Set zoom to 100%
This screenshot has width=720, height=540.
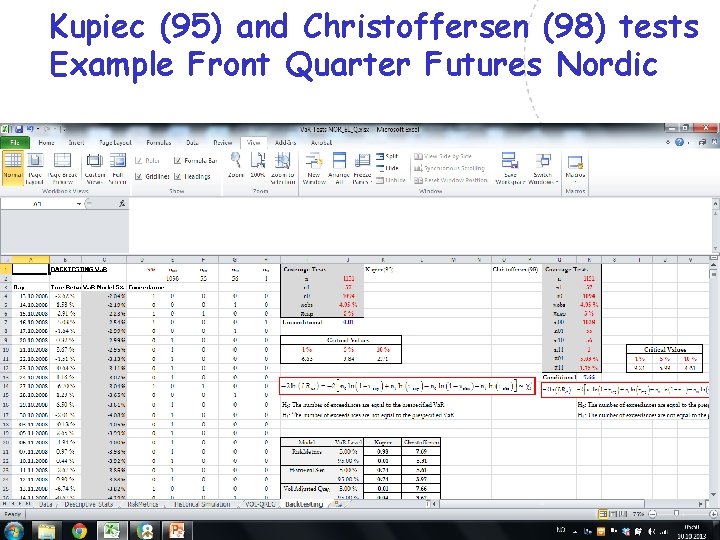pos(258,165)
